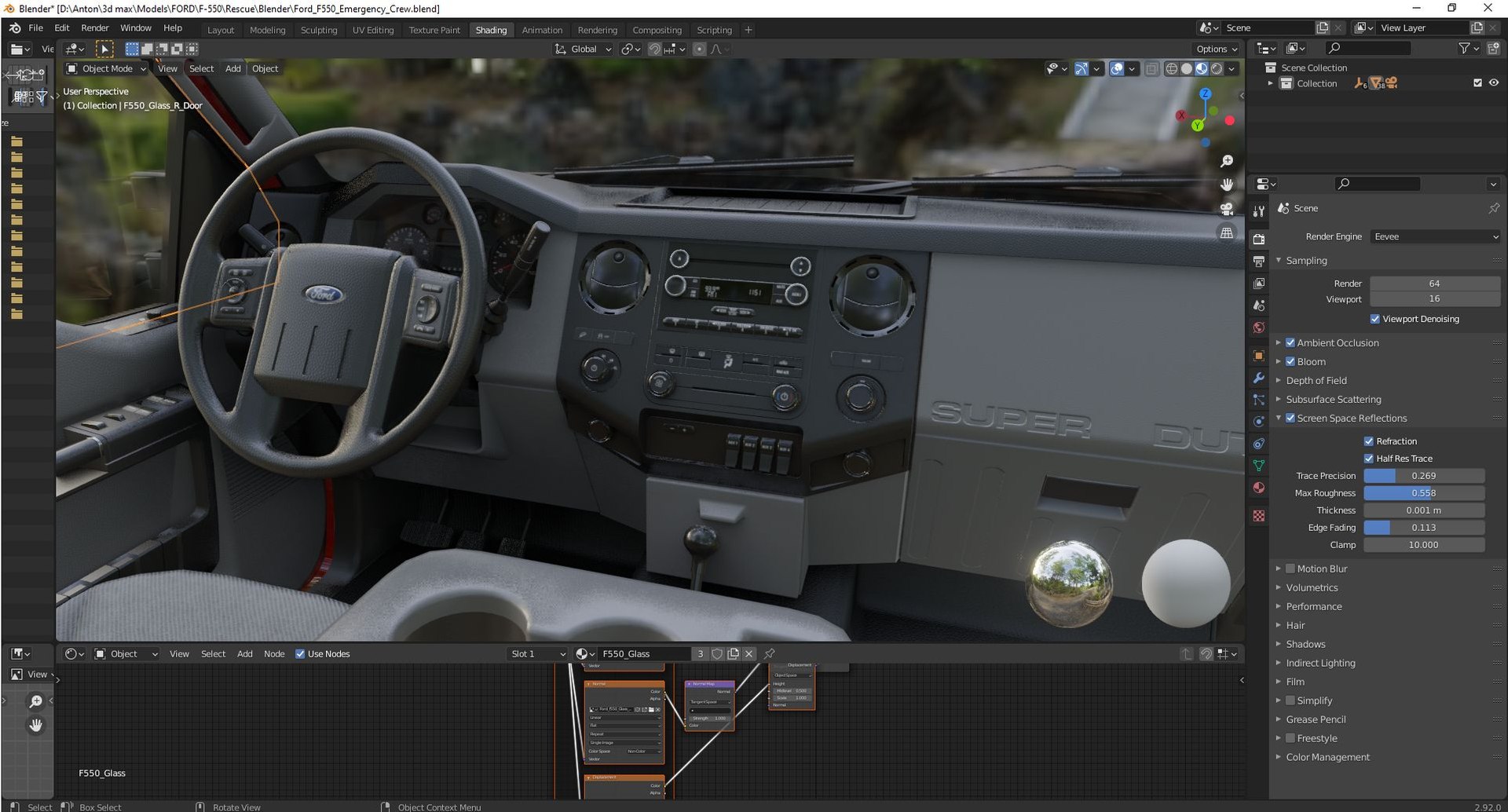The height and width of the screenshot is (812, 1508).
Task: Switch to the Sculpting workspace tab
Action: pyautogui.click(x=319, y=31)
